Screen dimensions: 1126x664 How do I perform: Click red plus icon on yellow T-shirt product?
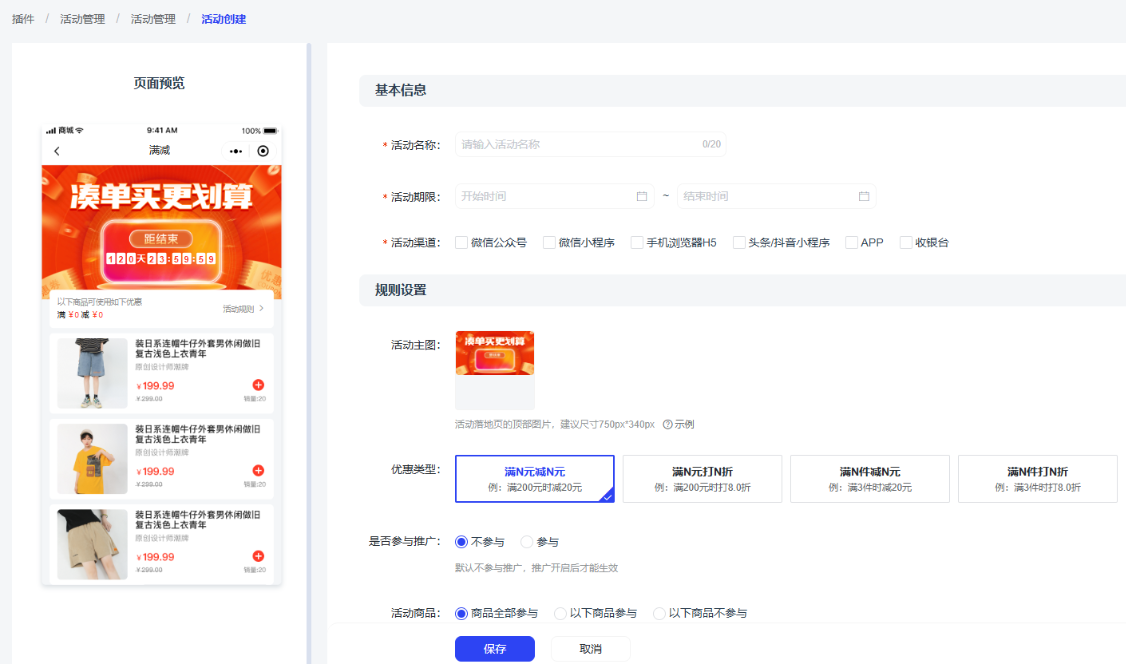click(x=258, y=470)
